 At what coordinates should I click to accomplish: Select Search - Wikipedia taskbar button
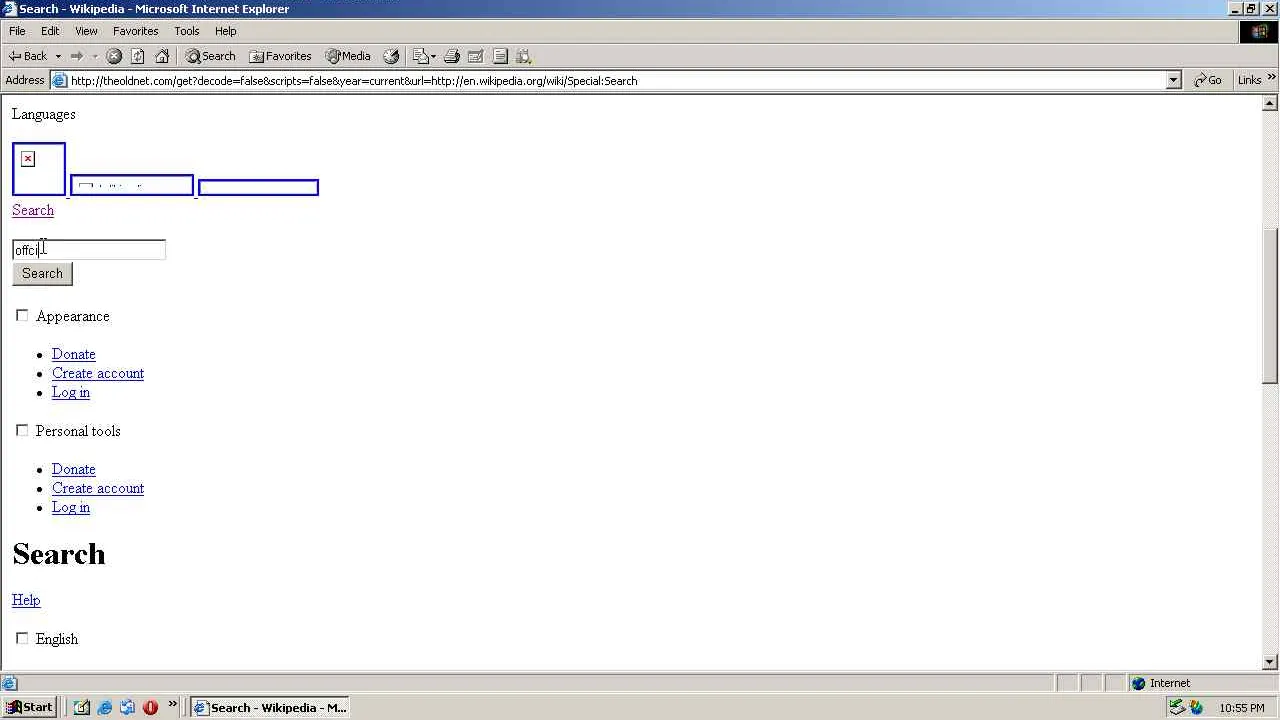(x=270, y=707)
